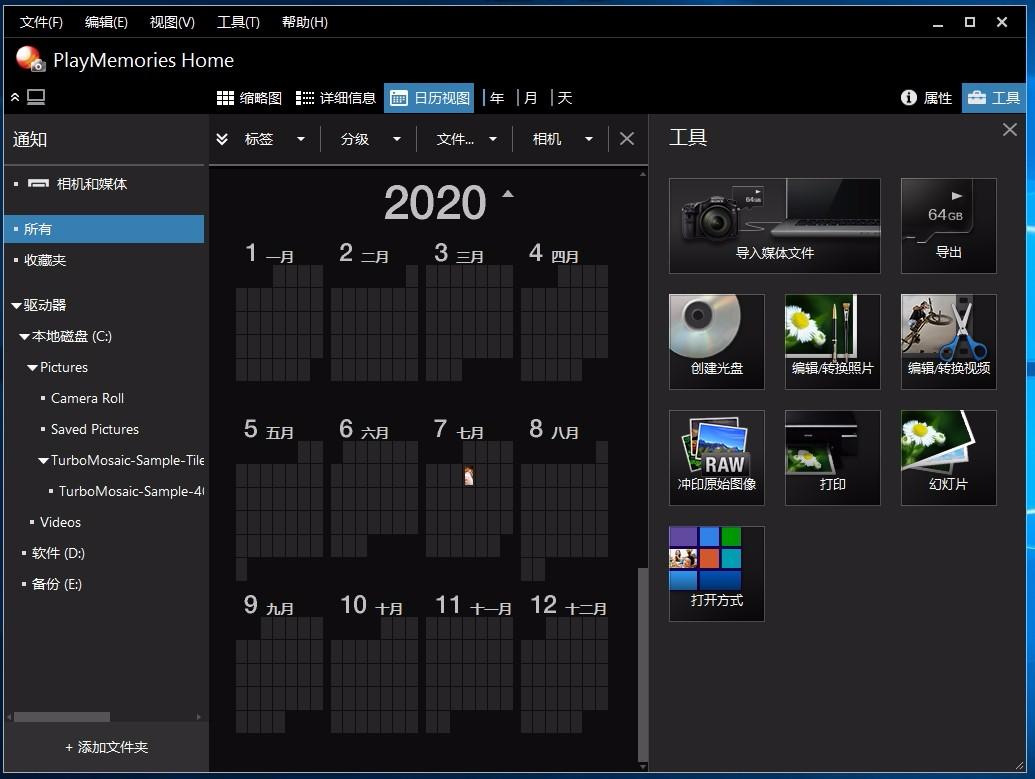Open the 编辑/转换视频 video editing tool
Image resolution: width=1035 pixels, height=779 pixels.
tap(949, 341)
